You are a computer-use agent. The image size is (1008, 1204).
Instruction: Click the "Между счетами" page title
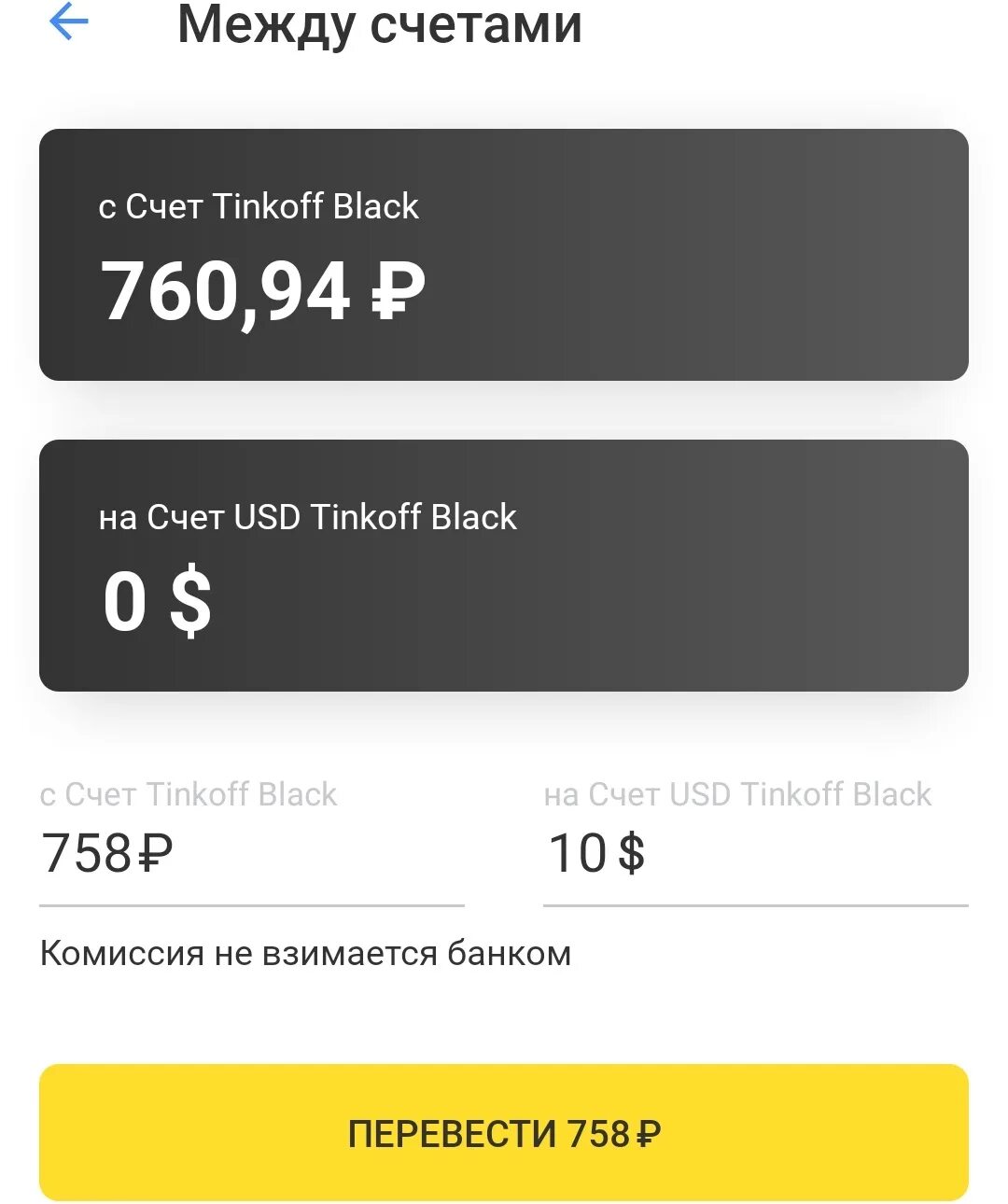379,24
